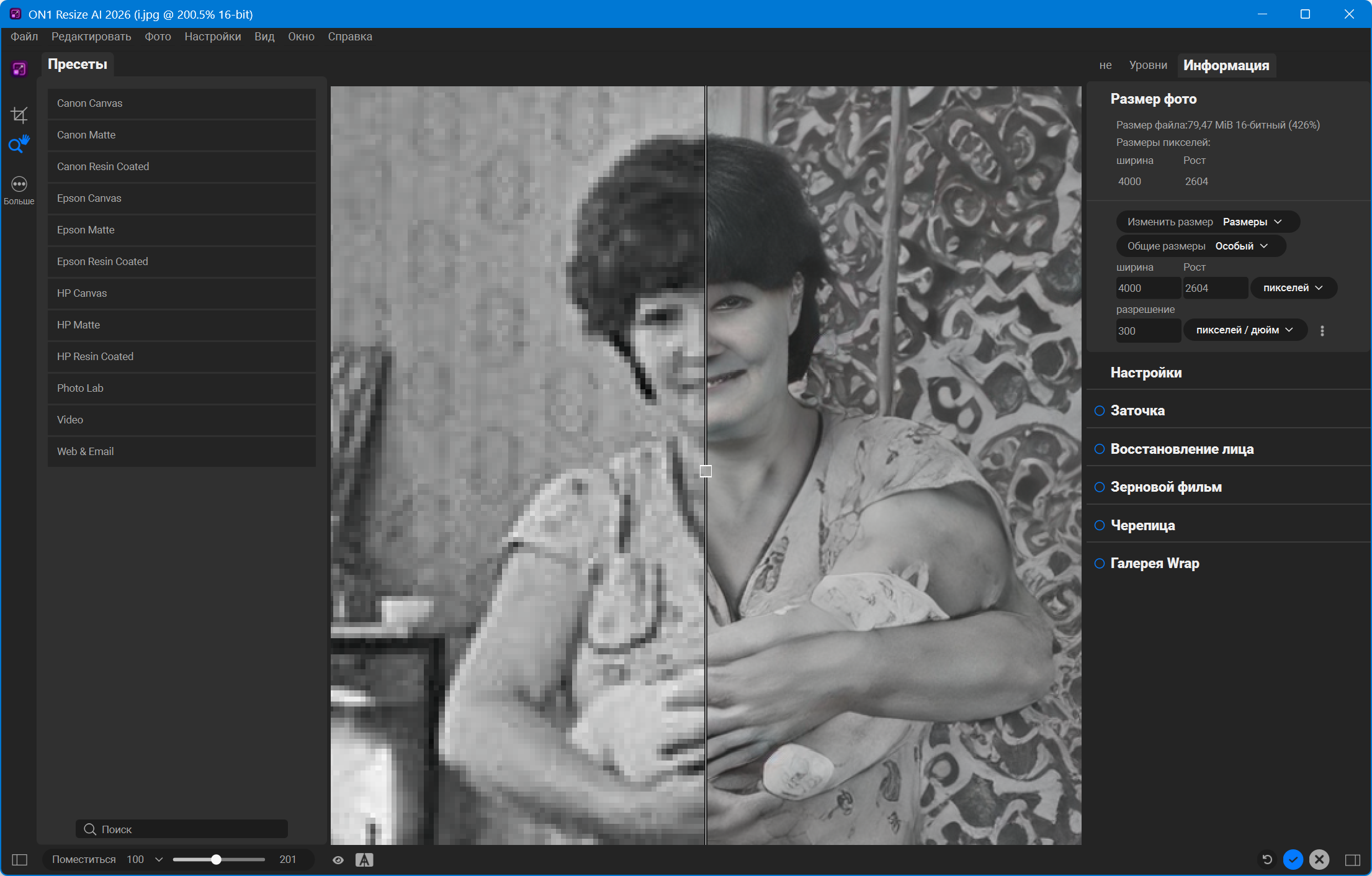
Task: Enable the Заточка (Sharpening) setting circle
Action: click(1100, 410)
